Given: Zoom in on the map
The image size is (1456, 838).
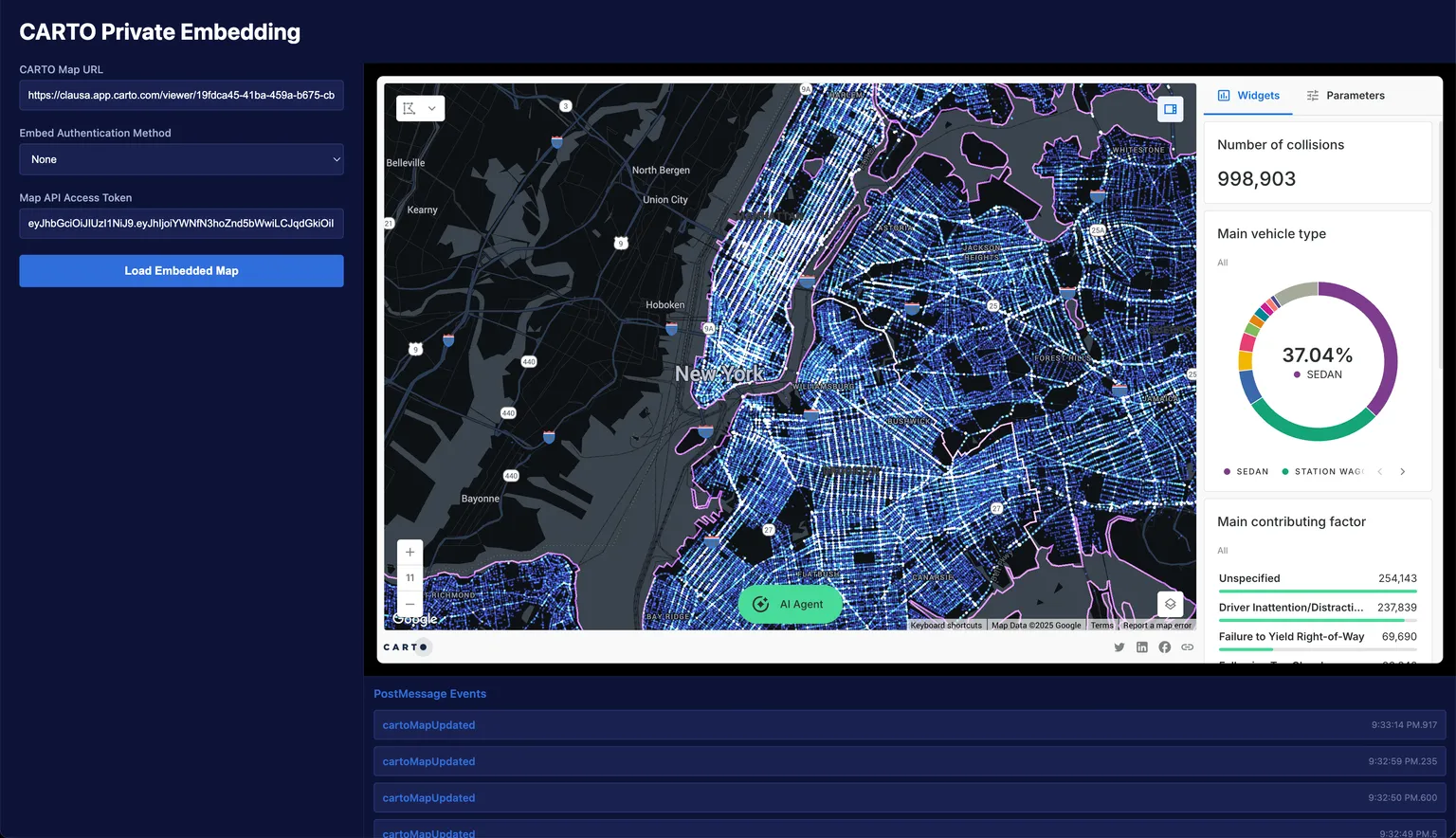Looking at the screenshot, I should pos(409,553).
